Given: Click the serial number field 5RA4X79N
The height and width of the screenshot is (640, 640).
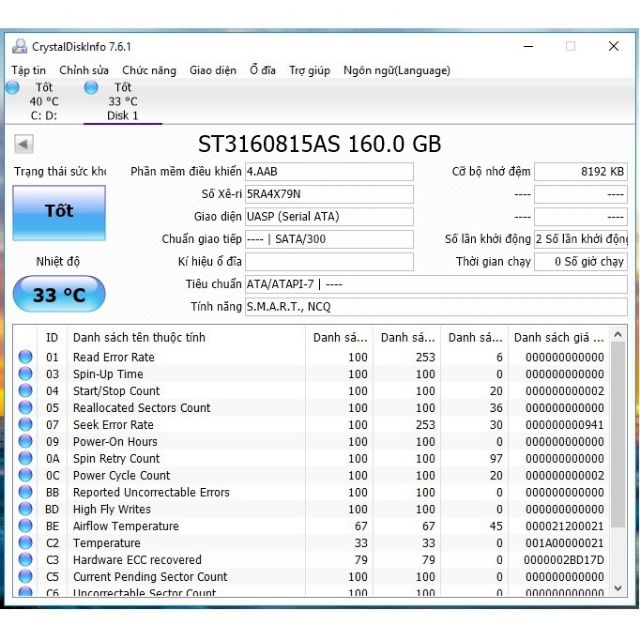Looking at the screenshot, I should point(329,194).
